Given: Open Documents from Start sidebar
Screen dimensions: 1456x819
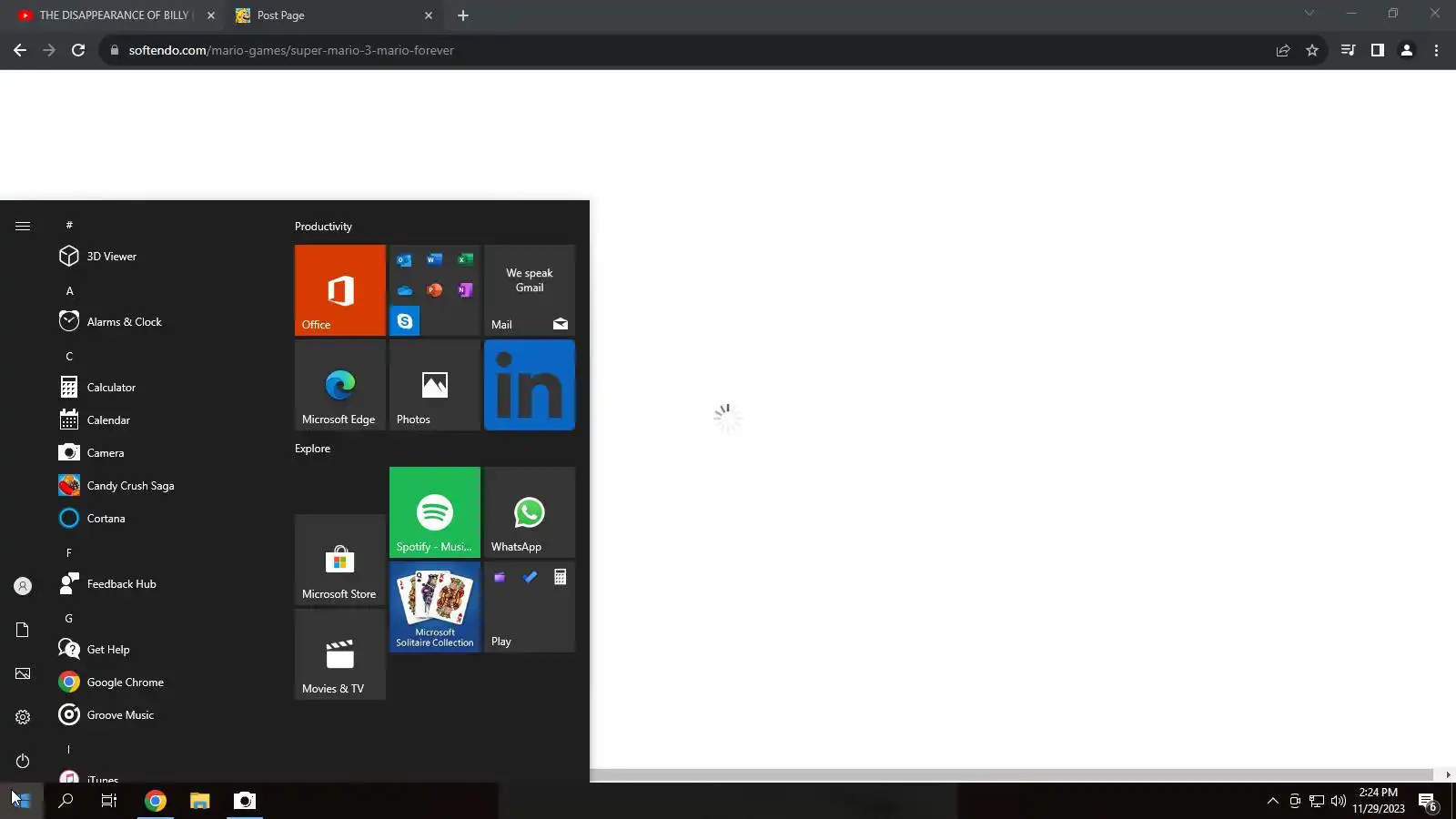Looking at the screenshot, I should [x=23, y=630].
